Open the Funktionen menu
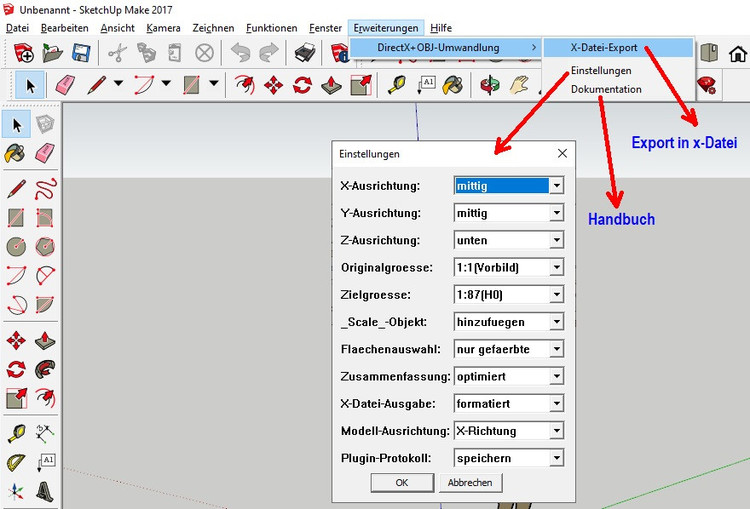The image size is (750, 509). click(272, 28)
